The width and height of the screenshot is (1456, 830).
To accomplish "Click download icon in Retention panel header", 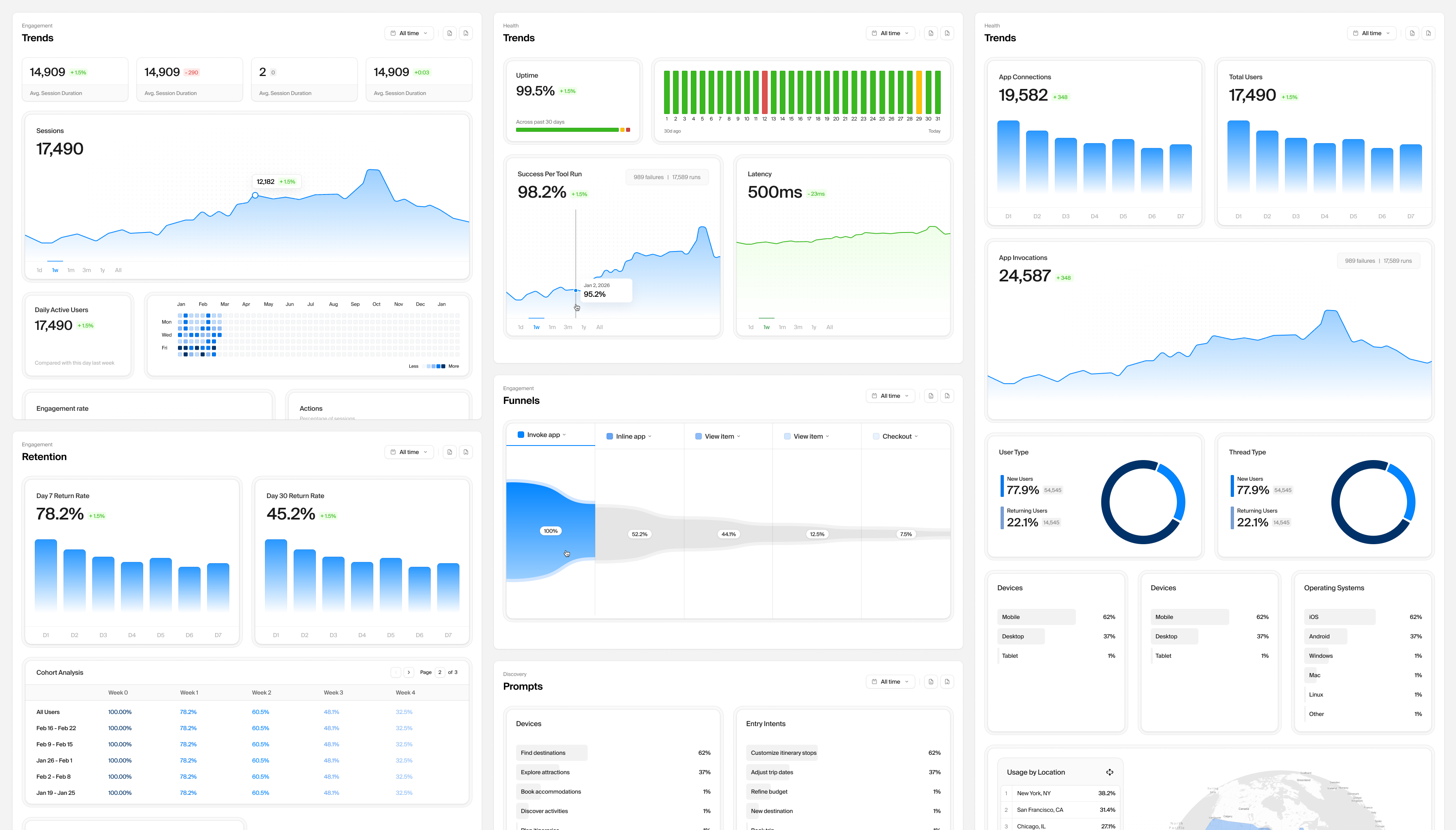I will pos(466,452).
